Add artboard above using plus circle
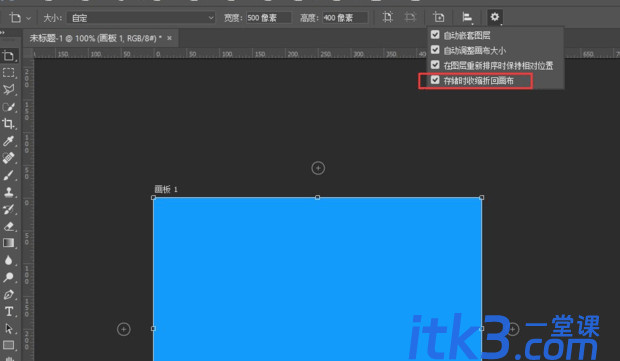The image size is (620, 361). pyautogui.click(x=318, y=168)
